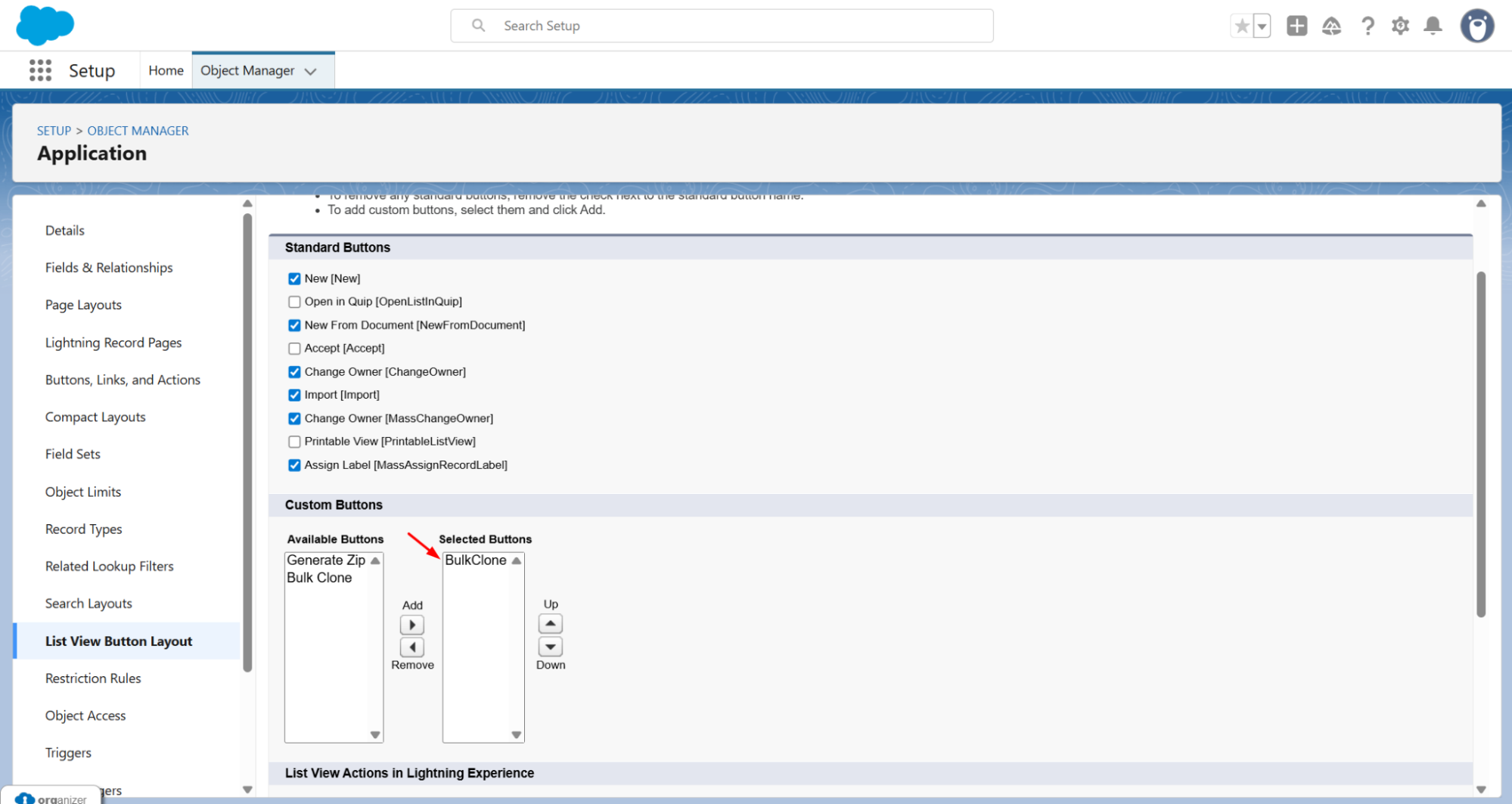Enable the Printable View checkbox

294,442
